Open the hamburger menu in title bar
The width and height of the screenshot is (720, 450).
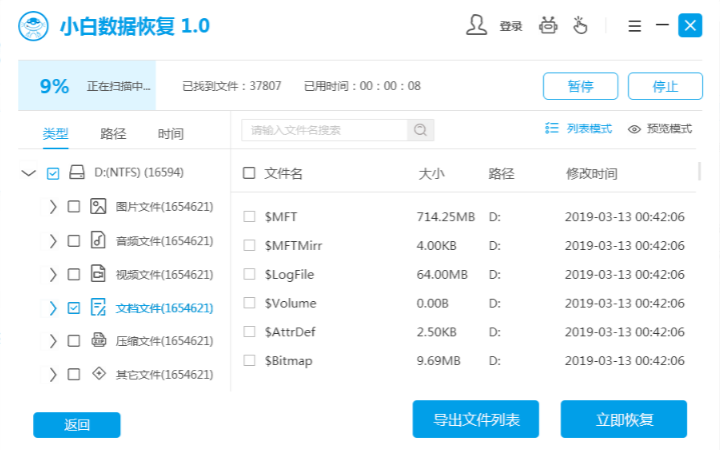click(x=634, y=25)
